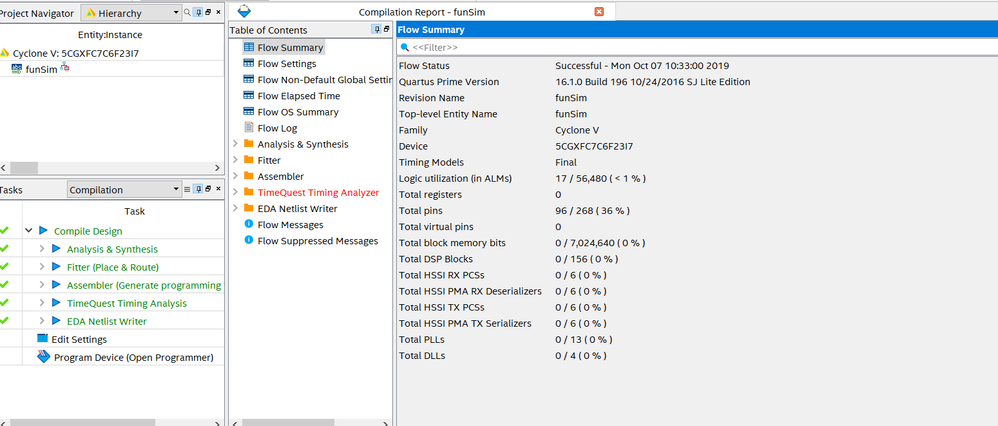The width and height of the screenshot is (998, 426).
Task: Open Flow Non-Default Global Settings report
Action: click(x=325, y=80)
